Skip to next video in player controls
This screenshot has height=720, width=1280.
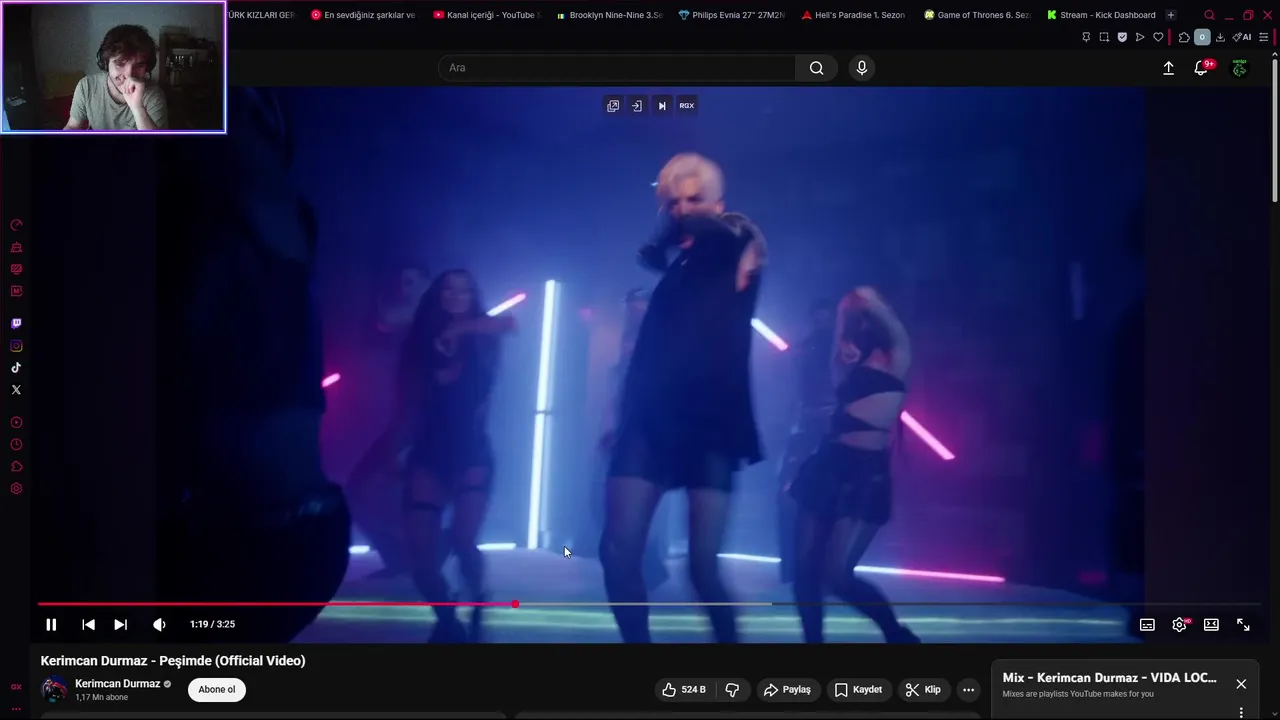pyautogui.click(x=120, y=624)
